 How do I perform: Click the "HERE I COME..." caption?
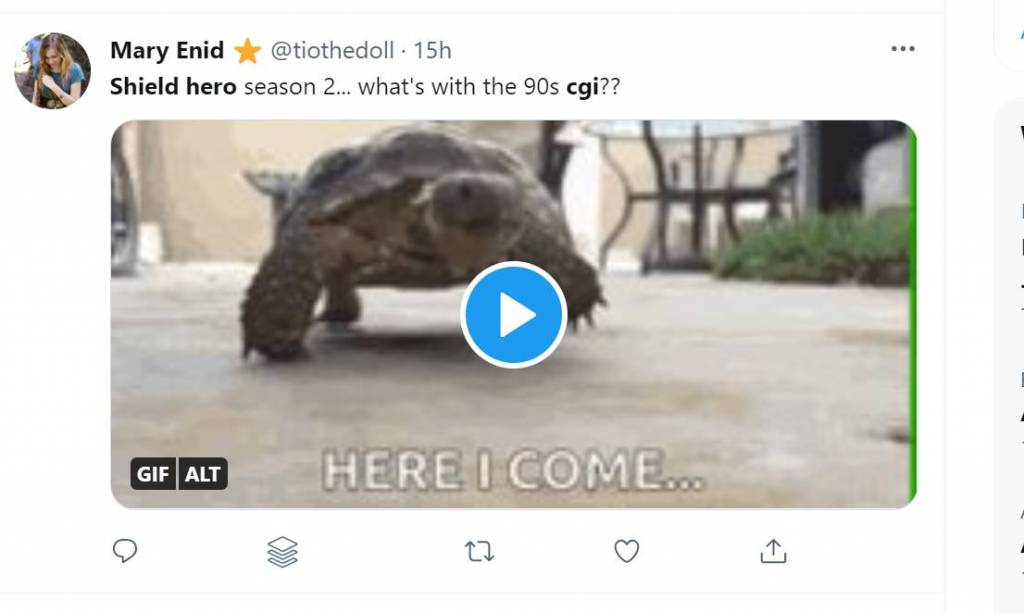tap(513, 470)
